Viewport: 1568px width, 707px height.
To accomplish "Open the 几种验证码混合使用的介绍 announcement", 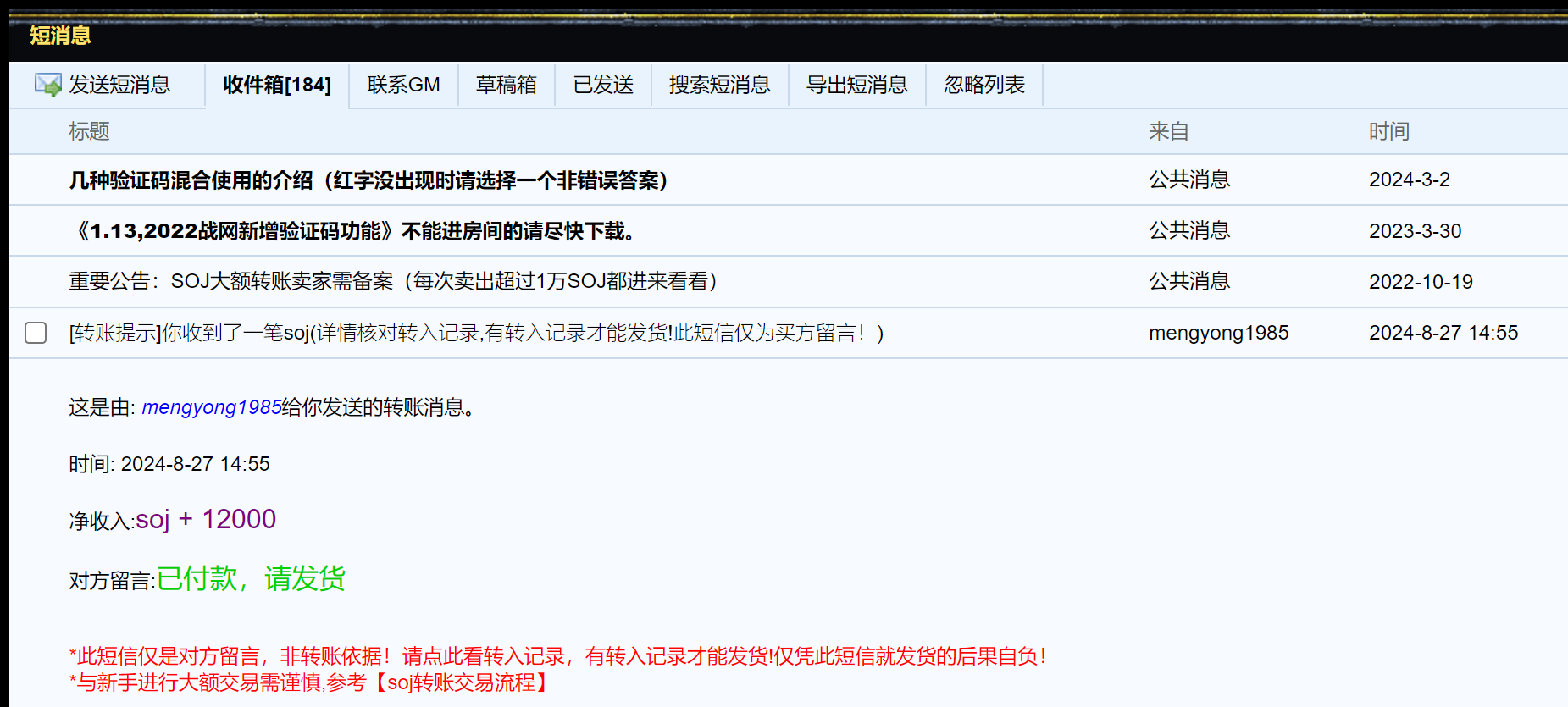I will point(368,180).
